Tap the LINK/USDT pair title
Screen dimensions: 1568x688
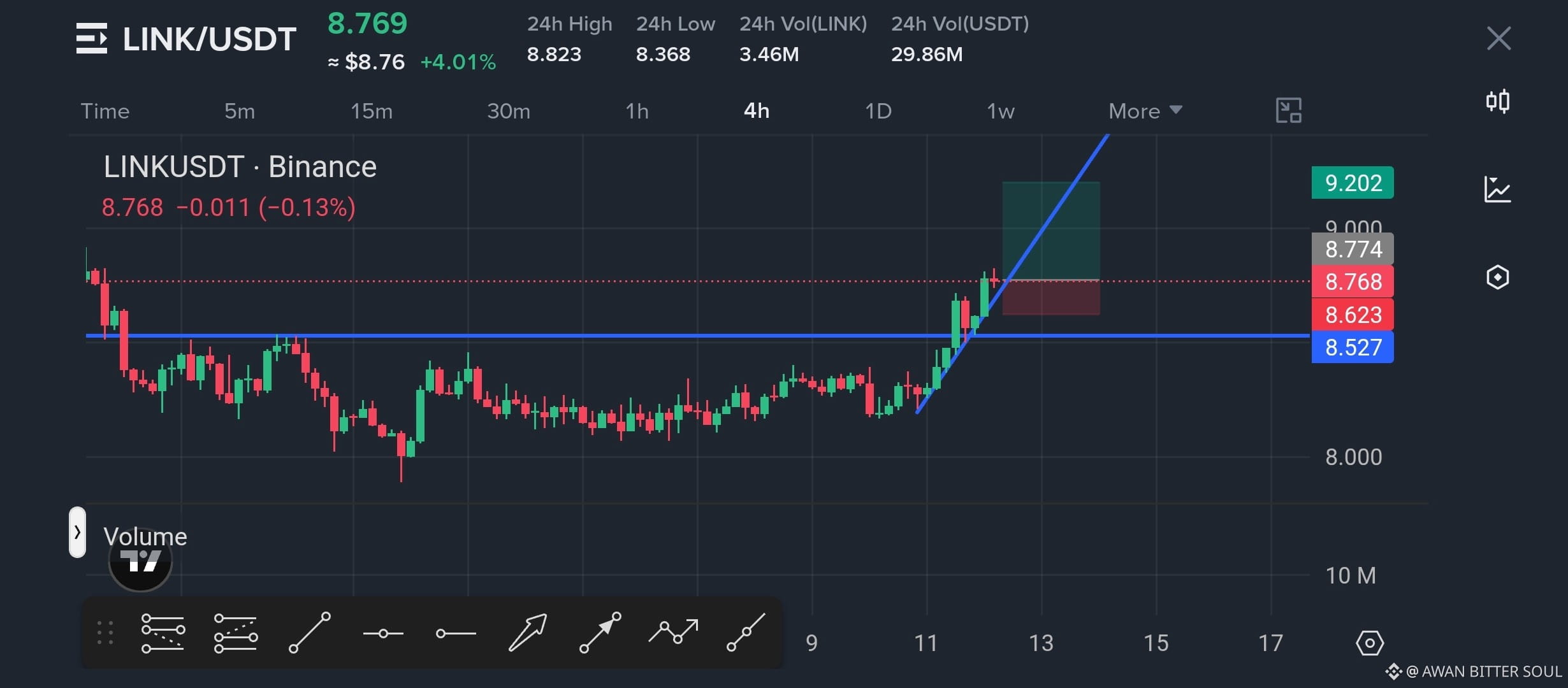click(x=209, y=39)
